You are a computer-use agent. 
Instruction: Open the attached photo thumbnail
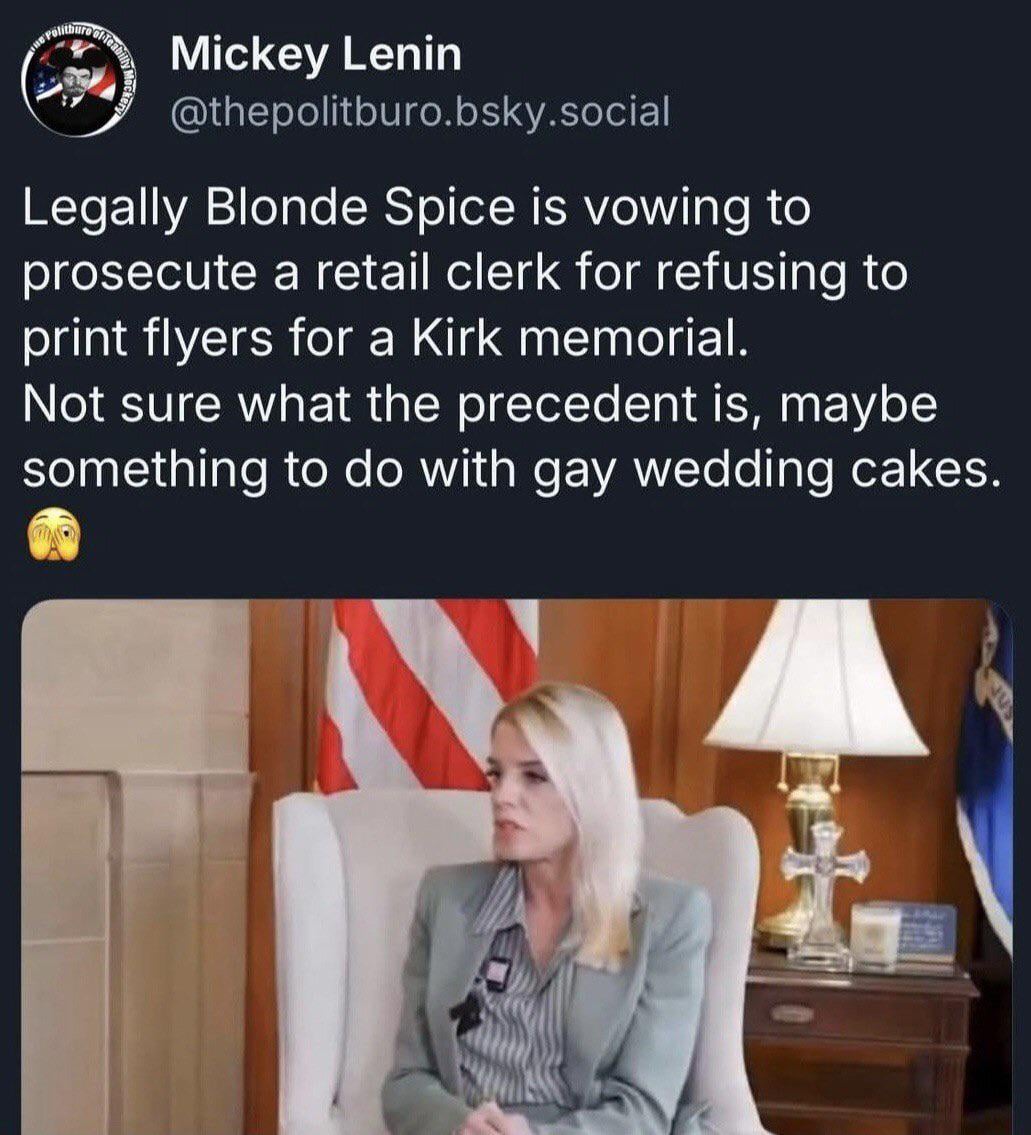pos(517,867)
